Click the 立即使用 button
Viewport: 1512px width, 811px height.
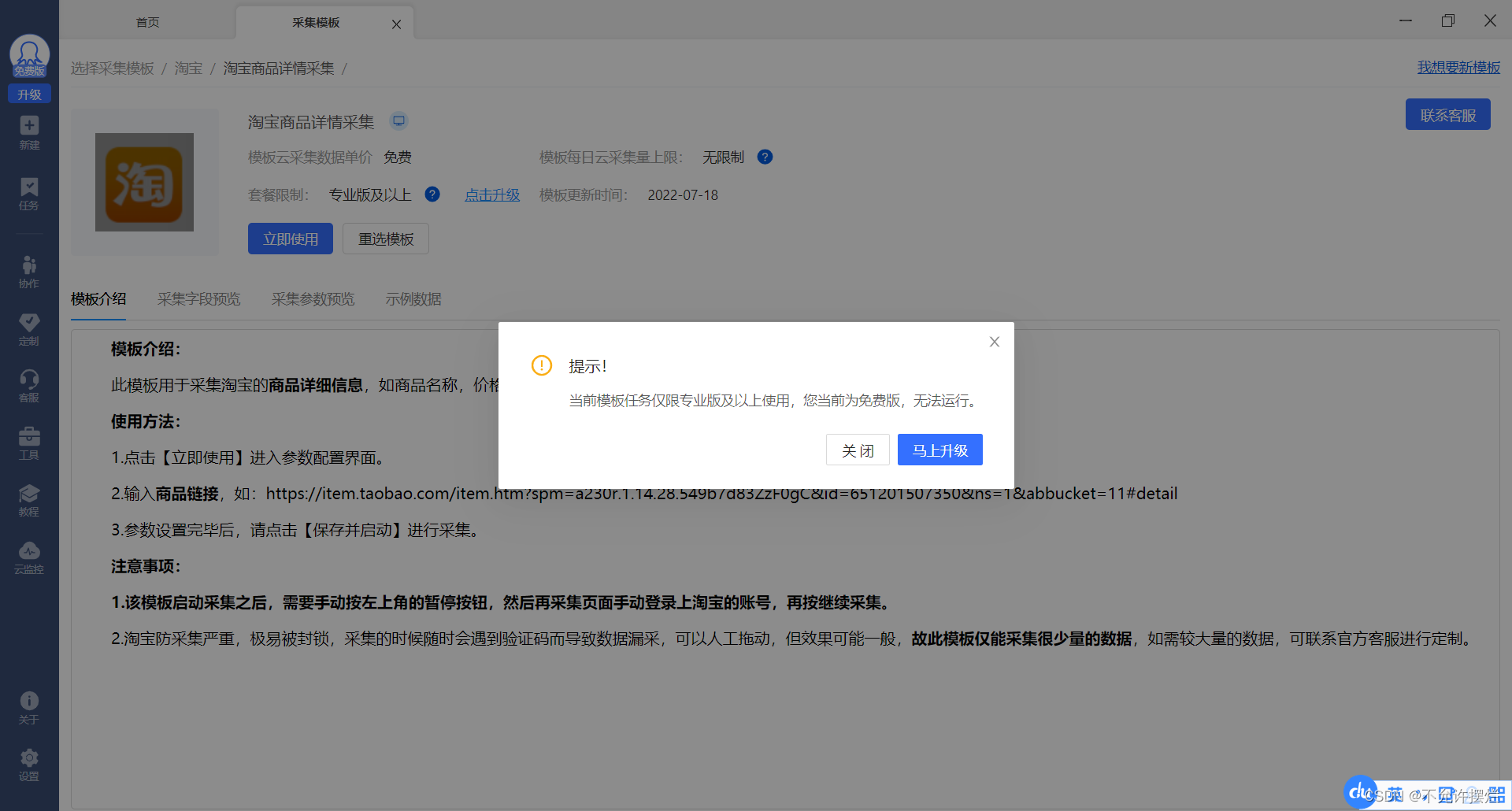[291, 239]
